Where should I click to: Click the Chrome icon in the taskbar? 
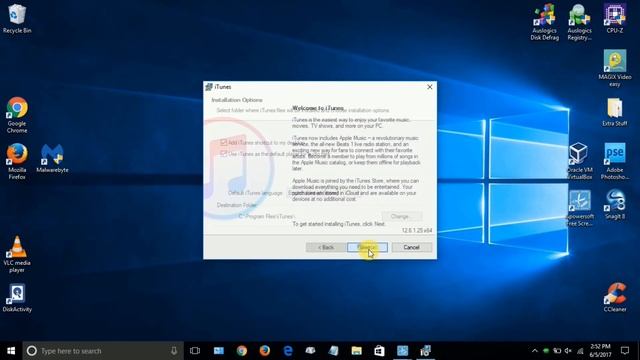coord(242,351)
